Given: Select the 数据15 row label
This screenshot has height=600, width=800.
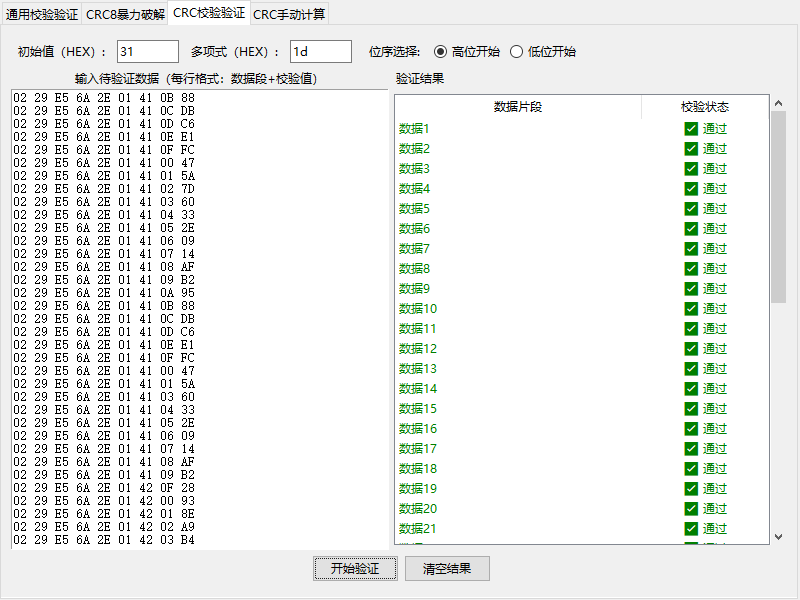Looking at the screenshot, I should [x=418, y=409].
